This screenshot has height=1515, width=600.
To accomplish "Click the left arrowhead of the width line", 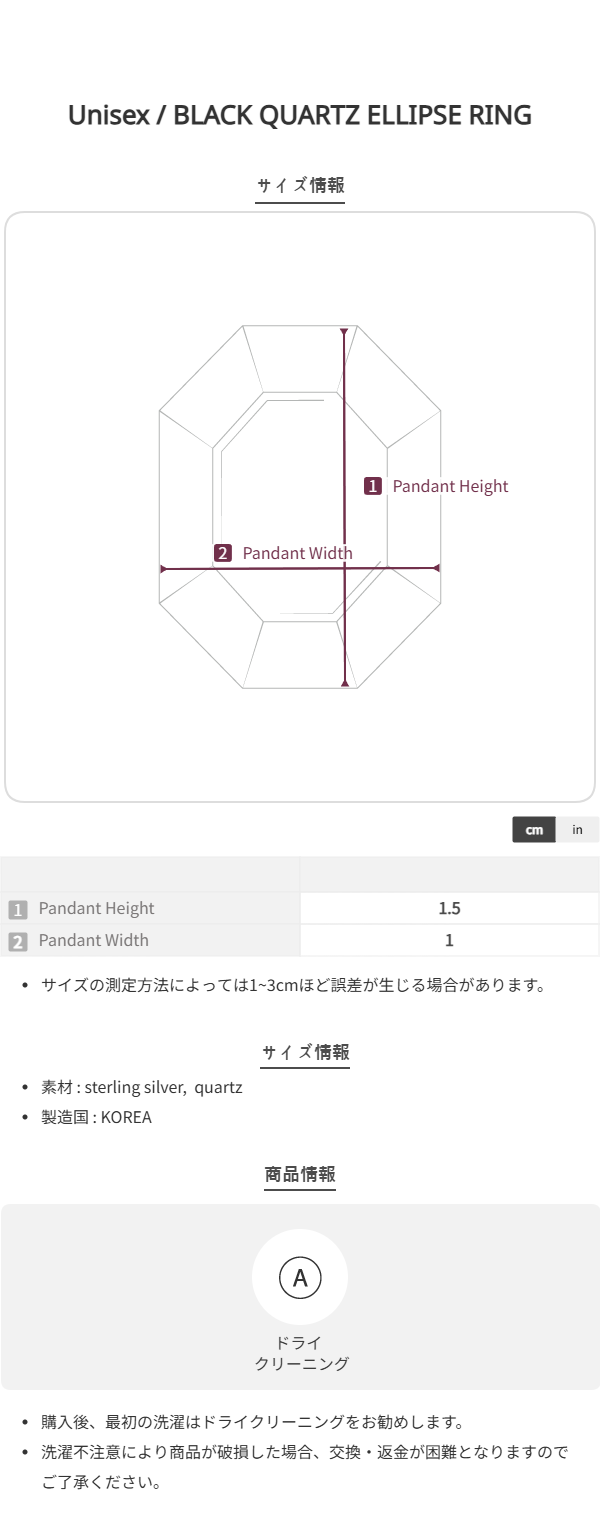I will 163,569.
